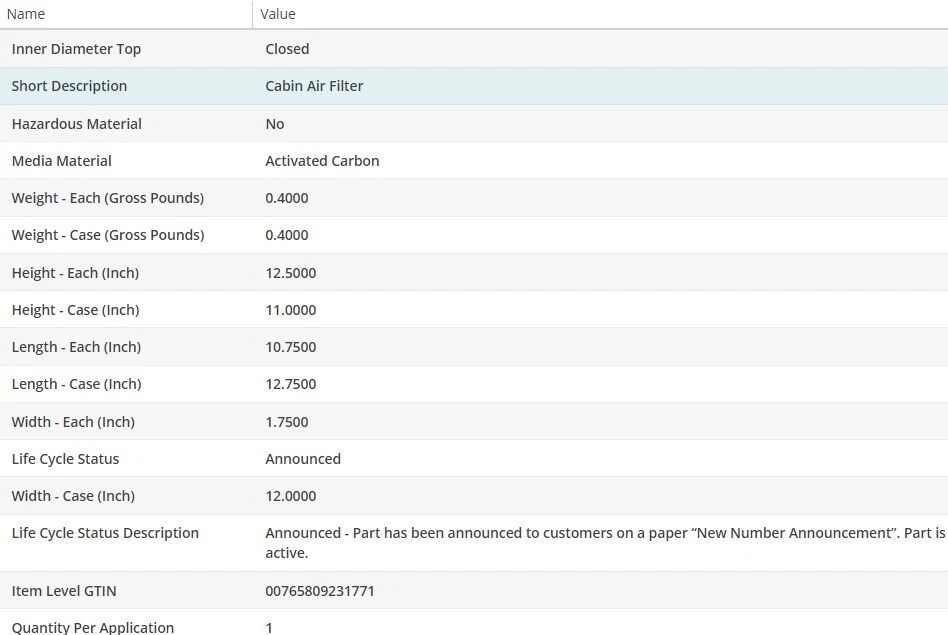Select the Short Description row
Viewport: 948px width, 635px height.
tap(69, 86)
